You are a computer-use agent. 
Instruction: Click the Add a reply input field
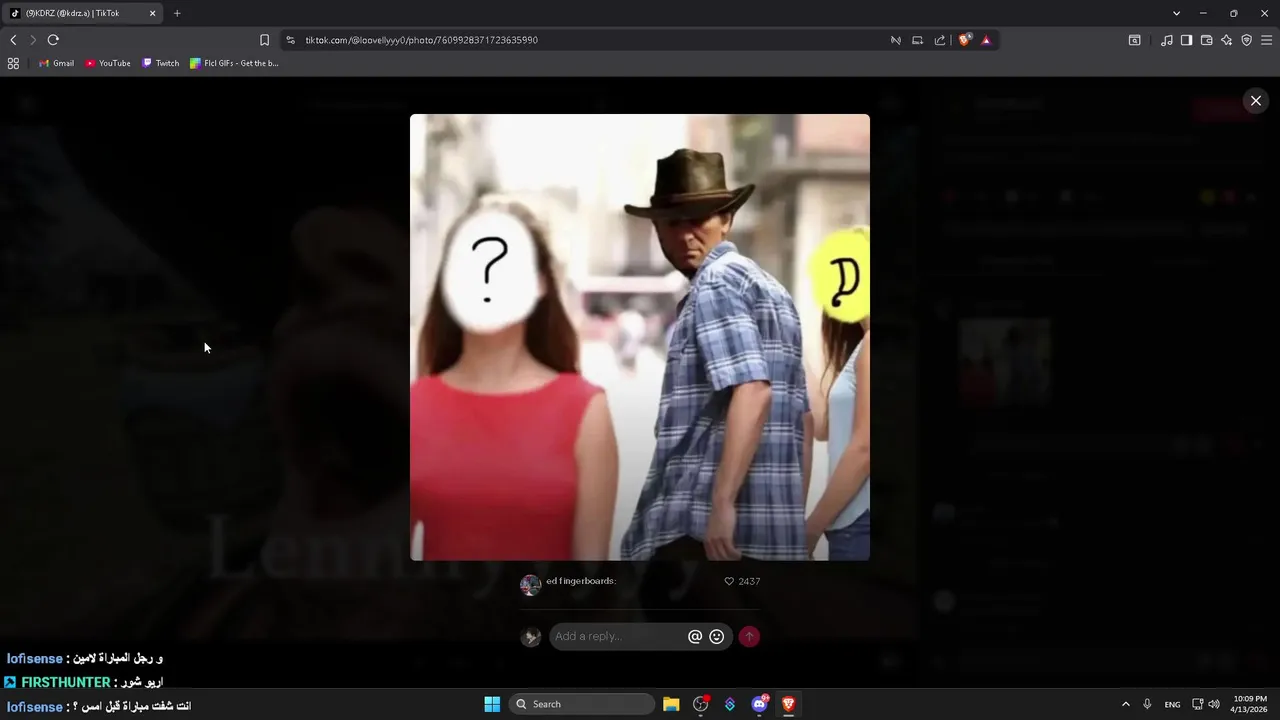(618, 637)
